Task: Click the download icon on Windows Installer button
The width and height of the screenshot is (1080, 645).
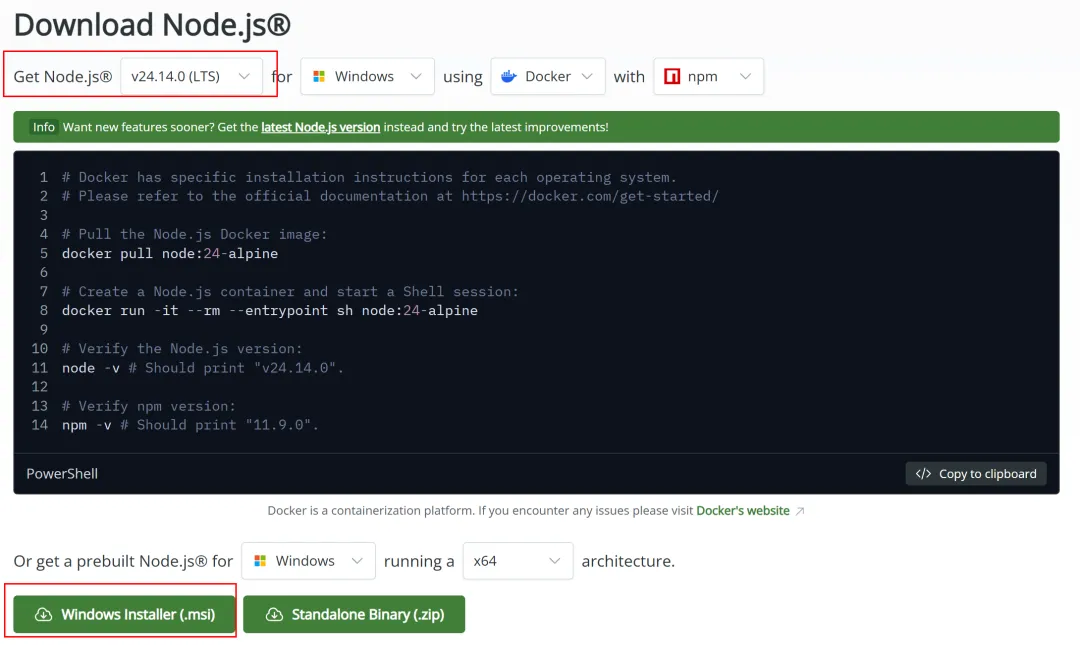Action: click(x=43, y=614)
